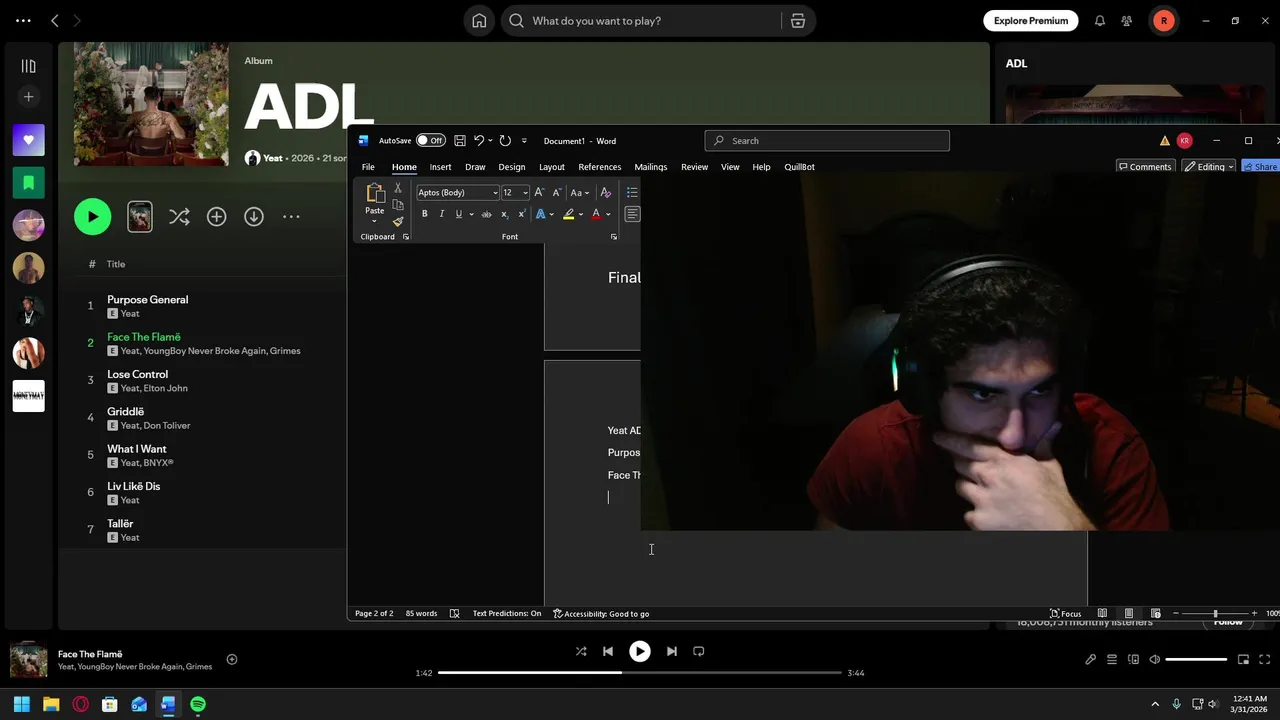Save the Word document

click(460, 141)
